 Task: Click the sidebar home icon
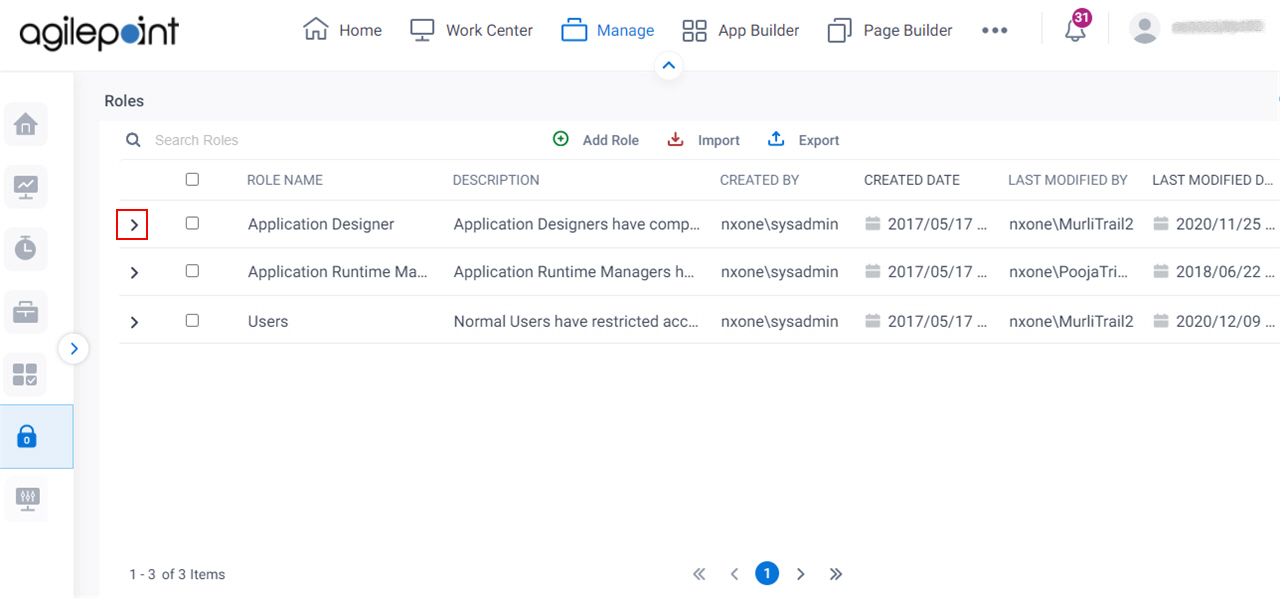(26, 124)
